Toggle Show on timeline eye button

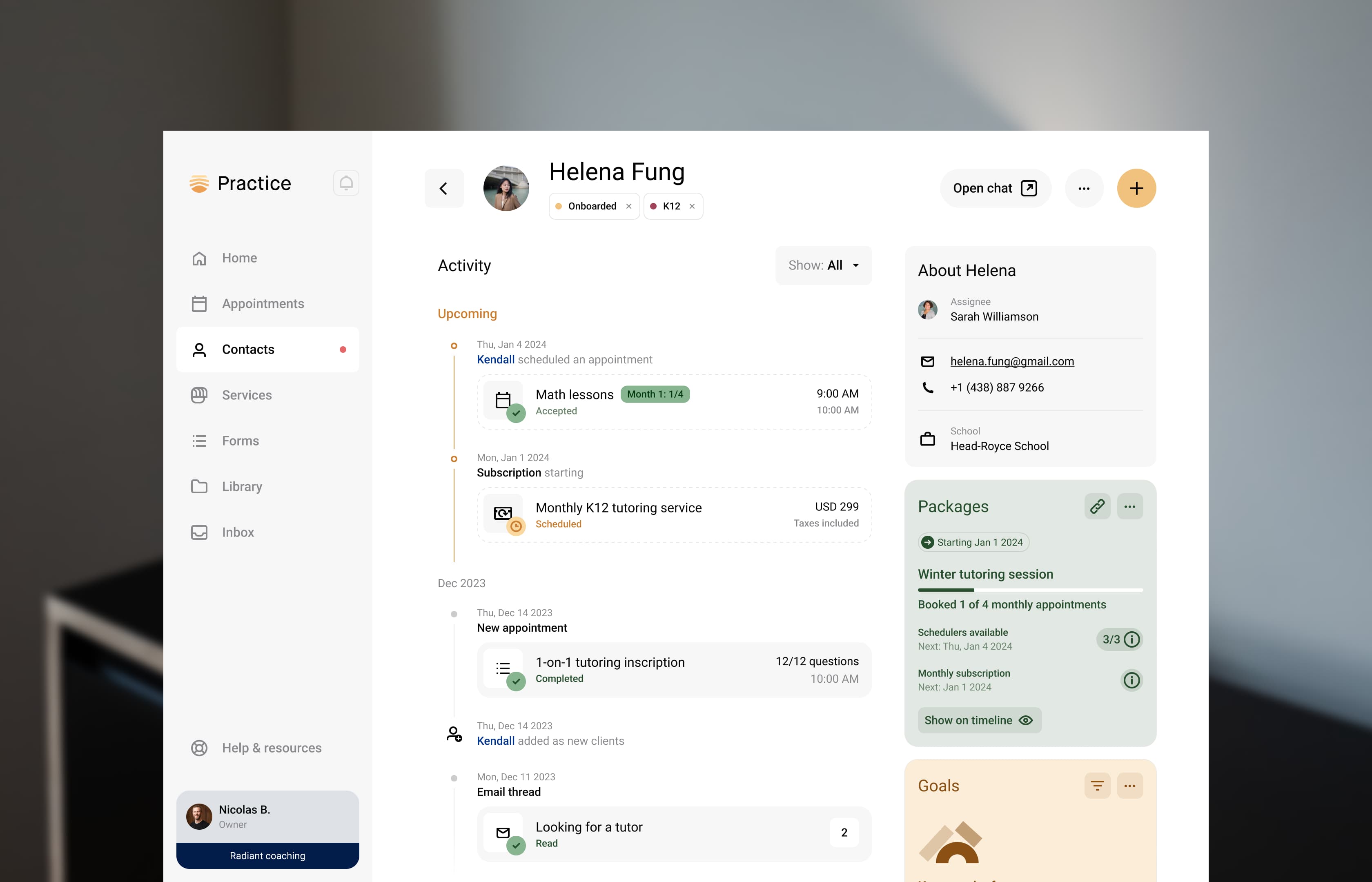point(979,720)
